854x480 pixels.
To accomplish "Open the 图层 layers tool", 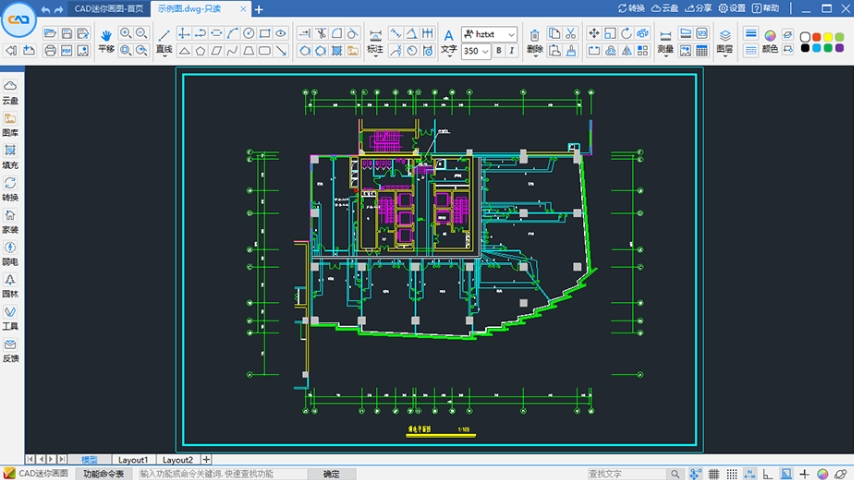I will 725,39.
